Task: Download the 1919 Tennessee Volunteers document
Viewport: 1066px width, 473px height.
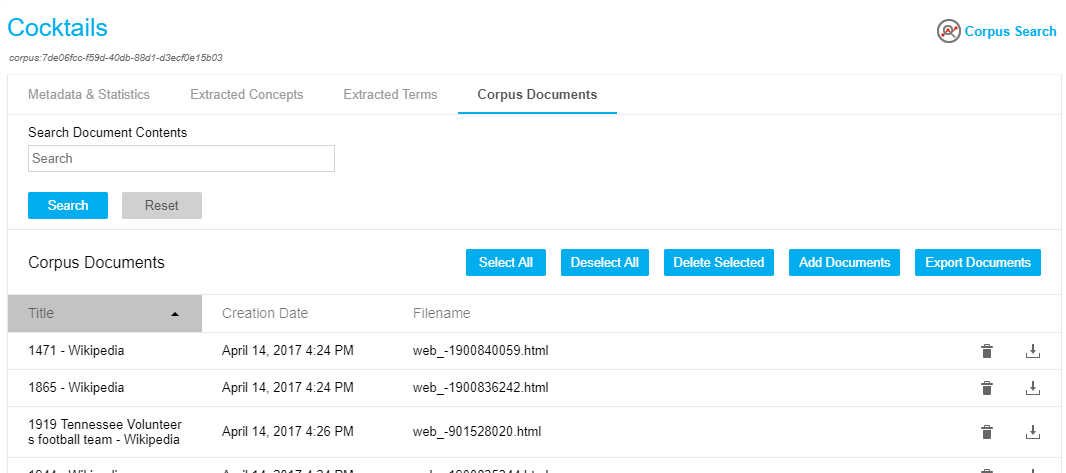Action: point(1033,432)
